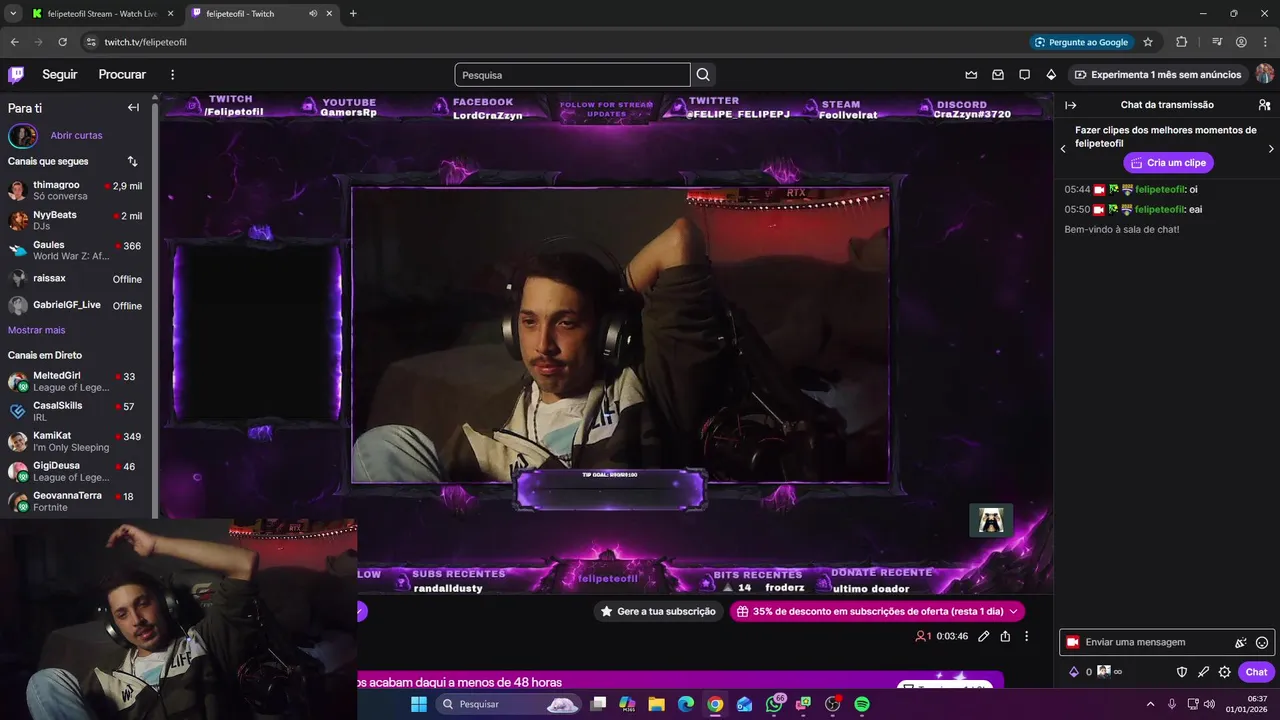Image resolution: width=1280 pixels, height=720 pixels.
Task: Click Experimenta 1 mês sem anúncios button
Action: pos(1157,75)
